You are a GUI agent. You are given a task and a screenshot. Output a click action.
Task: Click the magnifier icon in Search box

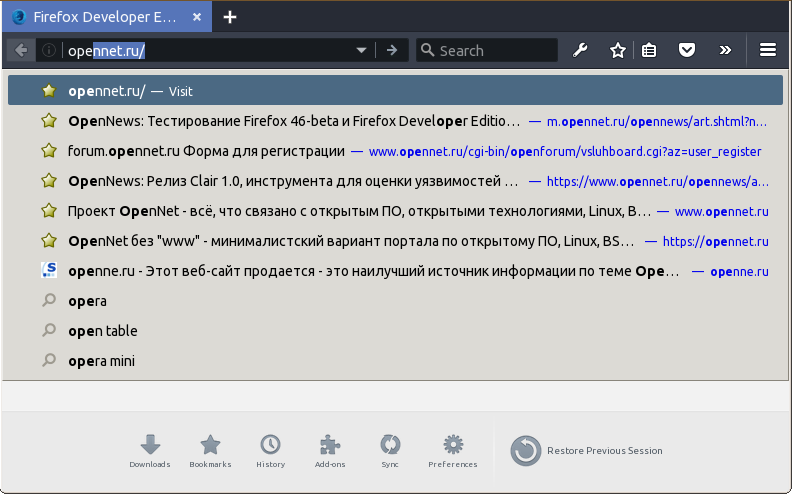(x=427, y=50)
